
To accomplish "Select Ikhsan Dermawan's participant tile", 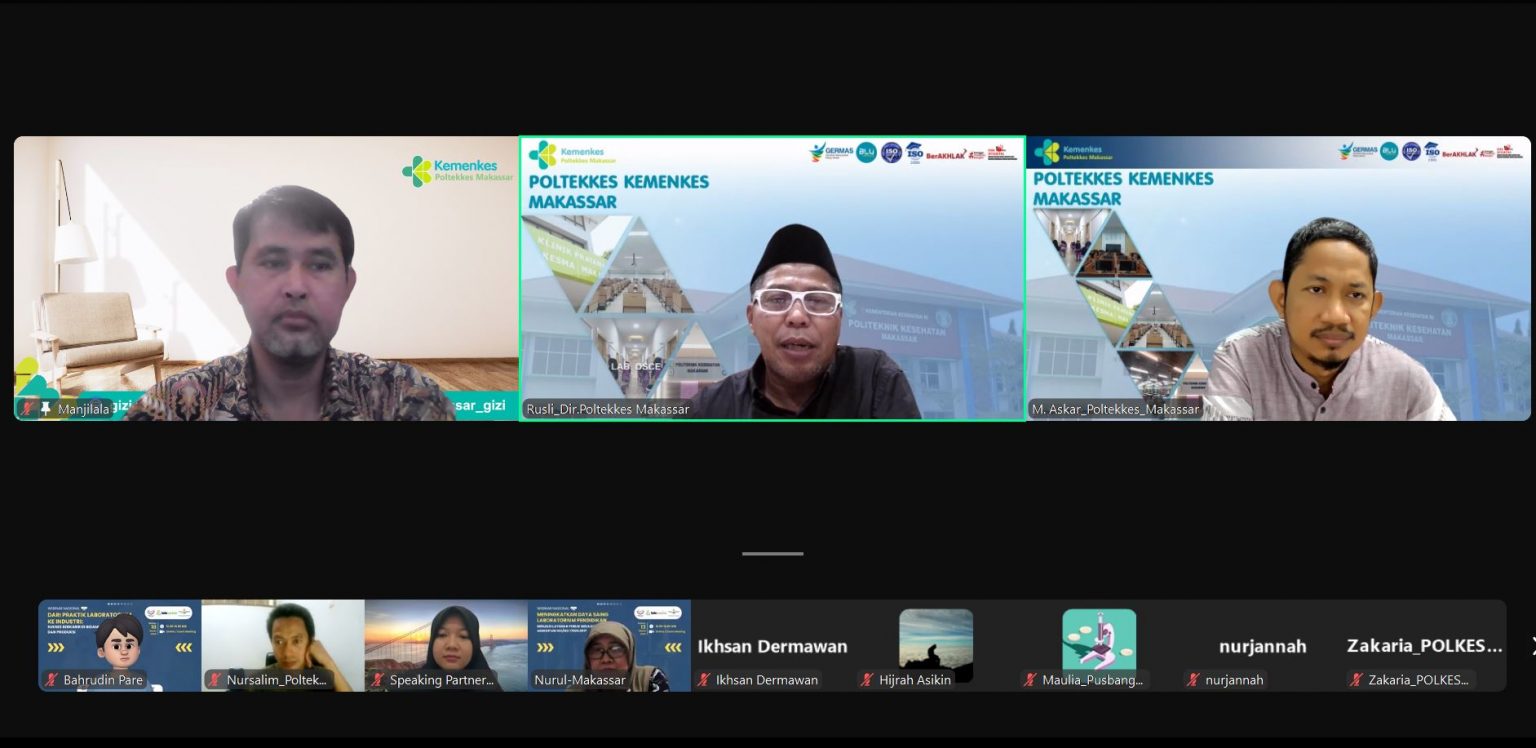I will click(772, 645).
